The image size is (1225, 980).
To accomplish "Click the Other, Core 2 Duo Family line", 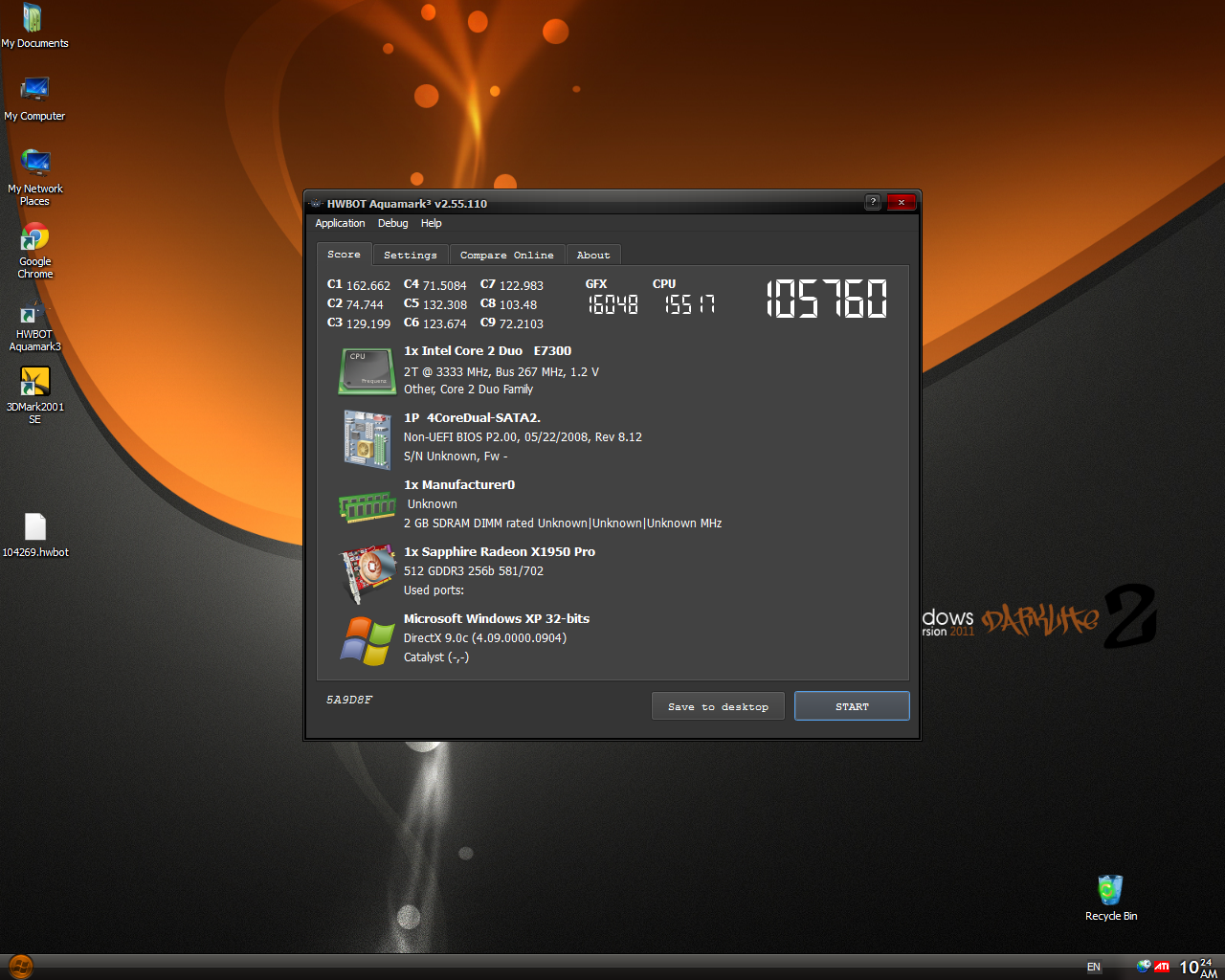I will (x=469, y=390).
